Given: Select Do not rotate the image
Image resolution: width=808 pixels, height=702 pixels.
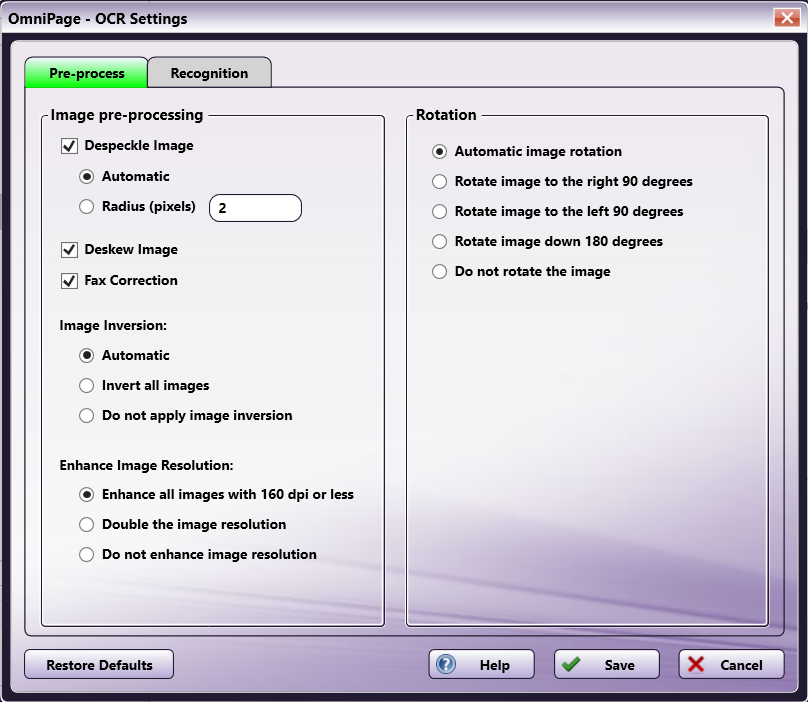Looking at the screenshot, I should point(440,272).
